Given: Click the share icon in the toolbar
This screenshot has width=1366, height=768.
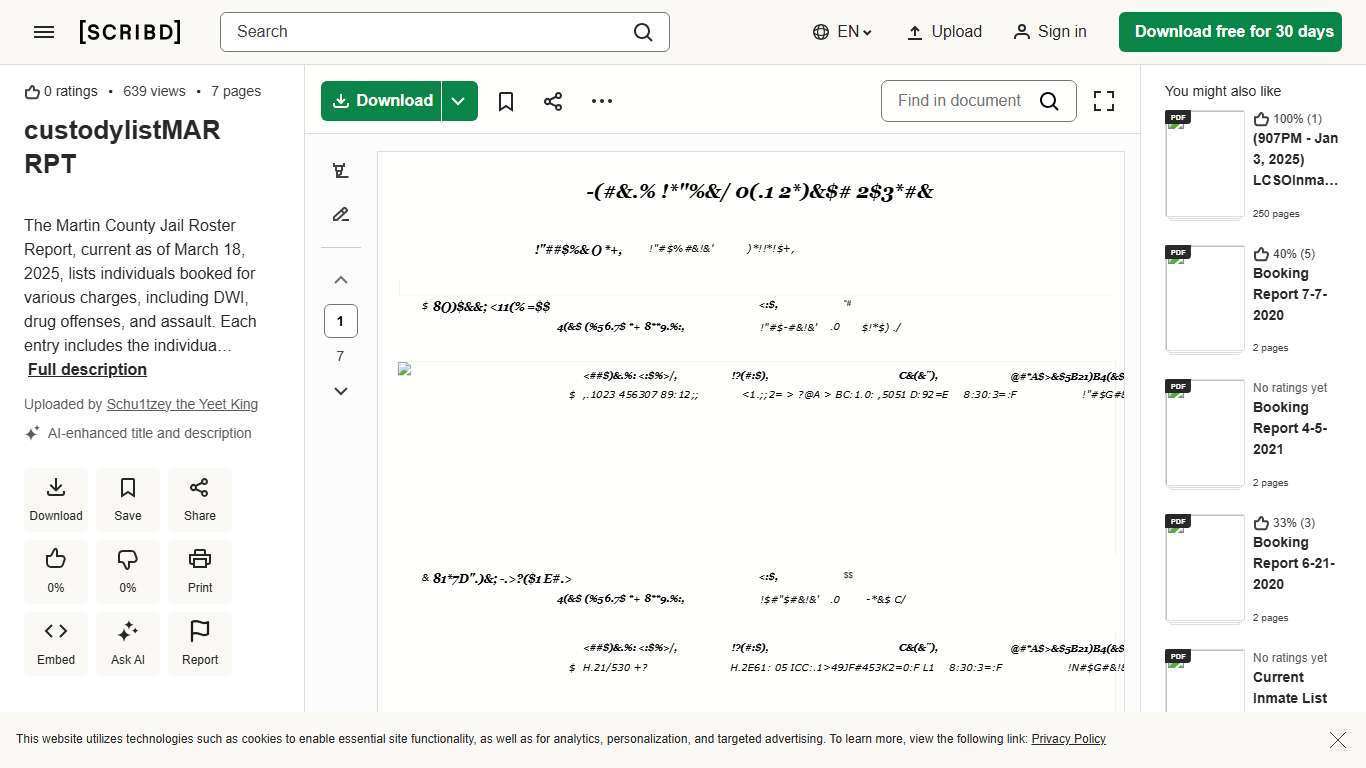Looking at the screenshot, I should tap(553, 101).
